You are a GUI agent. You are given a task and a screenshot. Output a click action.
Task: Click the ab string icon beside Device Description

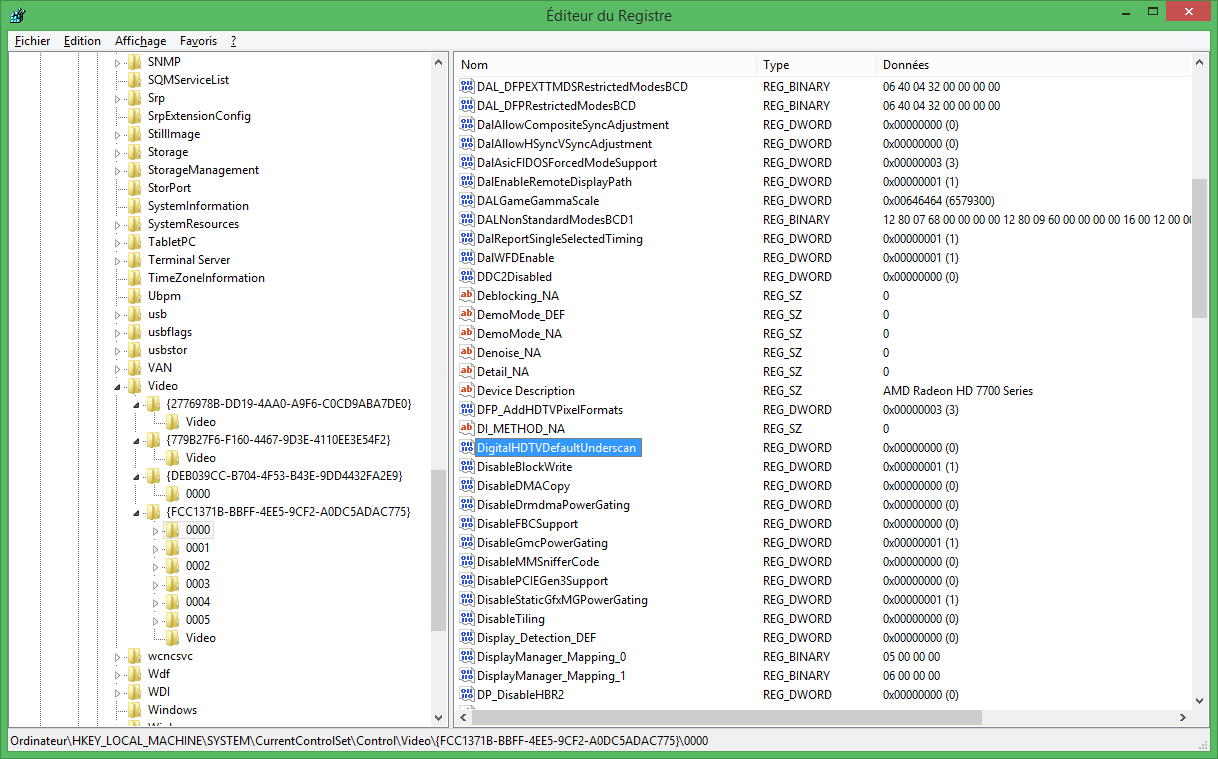[x=465, y=390]
